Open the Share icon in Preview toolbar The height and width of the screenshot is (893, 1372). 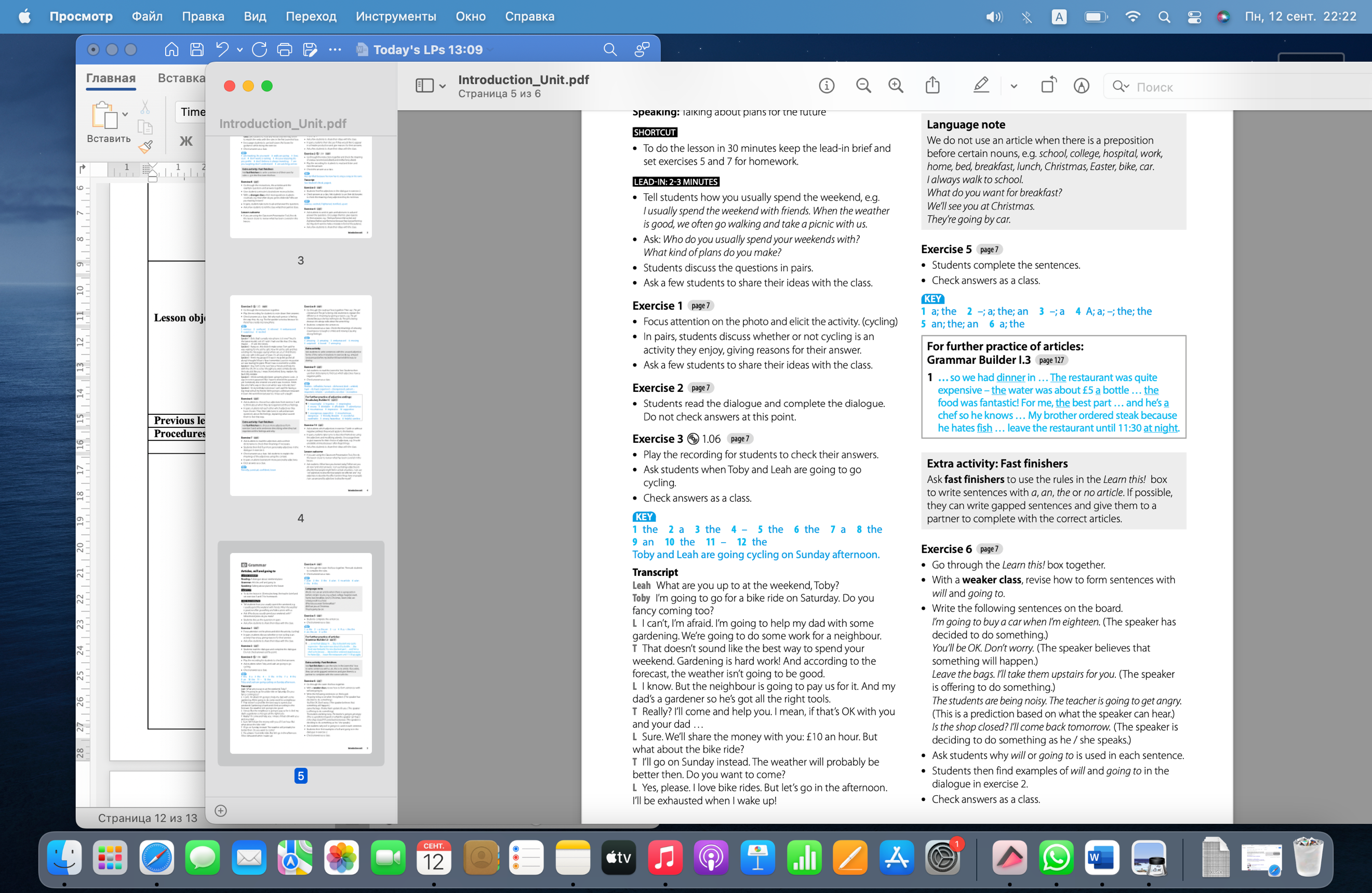[932, 86]
